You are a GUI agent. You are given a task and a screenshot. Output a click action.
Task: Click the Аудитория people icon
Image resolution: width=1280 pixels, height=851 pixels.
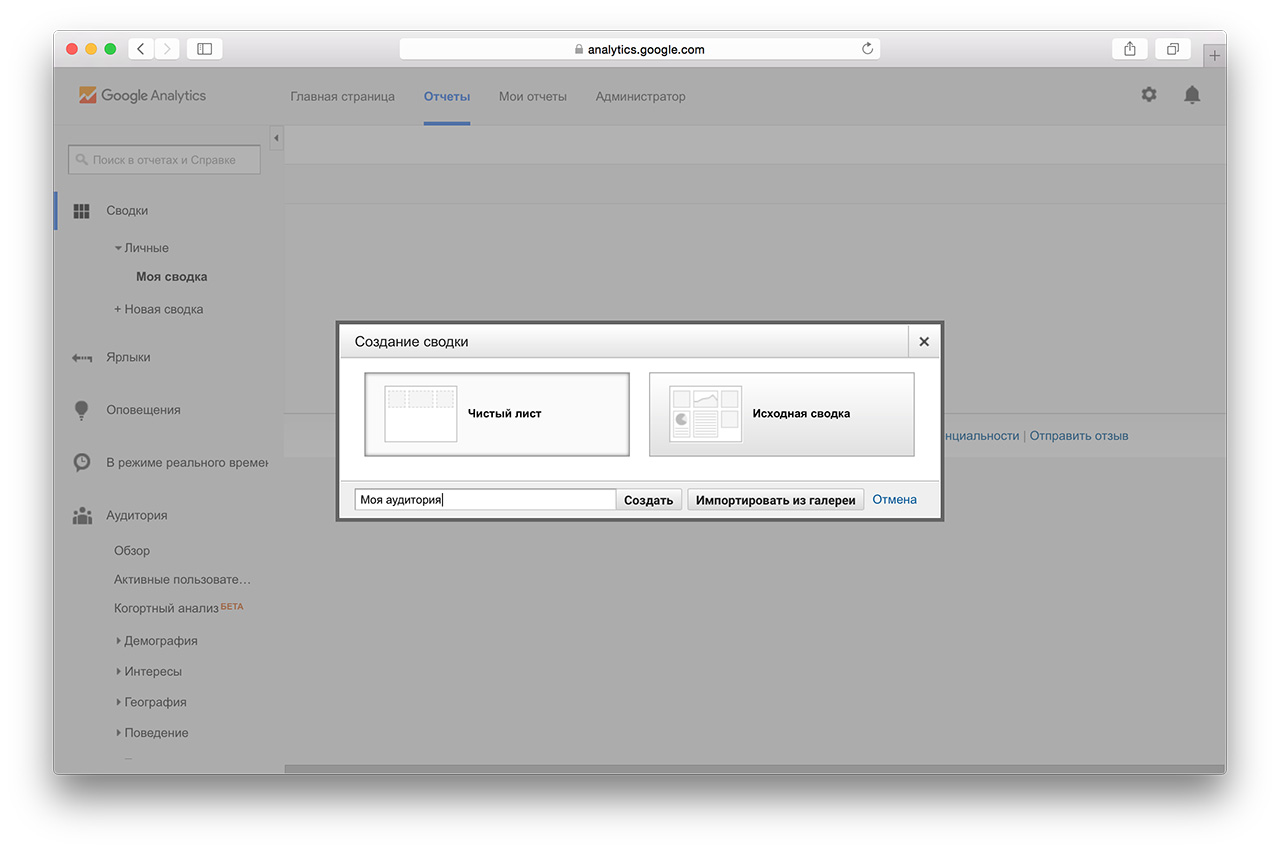pyautogui.click(x=82, y=516)
